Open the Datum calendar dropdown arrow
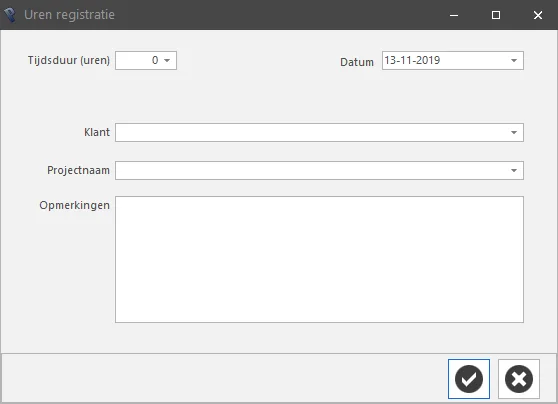The image size is (558, 404). tap(514, 61)
